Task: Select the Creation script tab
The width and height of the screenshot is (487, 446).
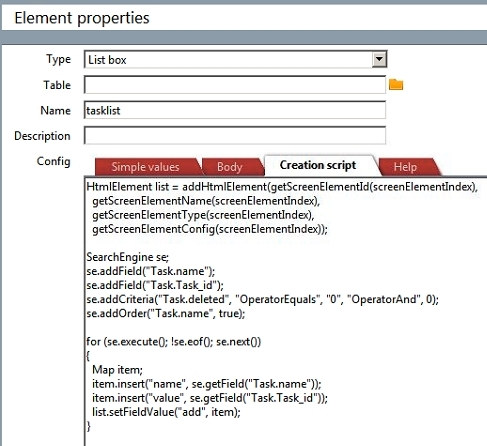Action: [x=318, y=165]
